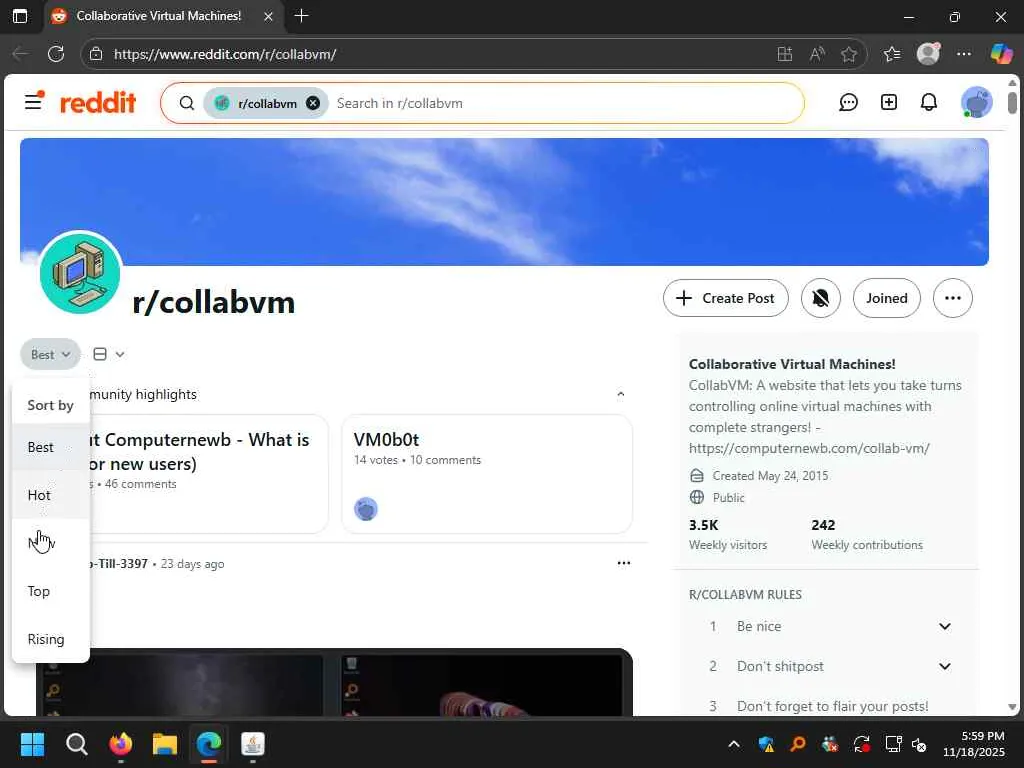Click the r/collabvm community avatar icon
The image size is (1024, 768).
pos(80,273)
